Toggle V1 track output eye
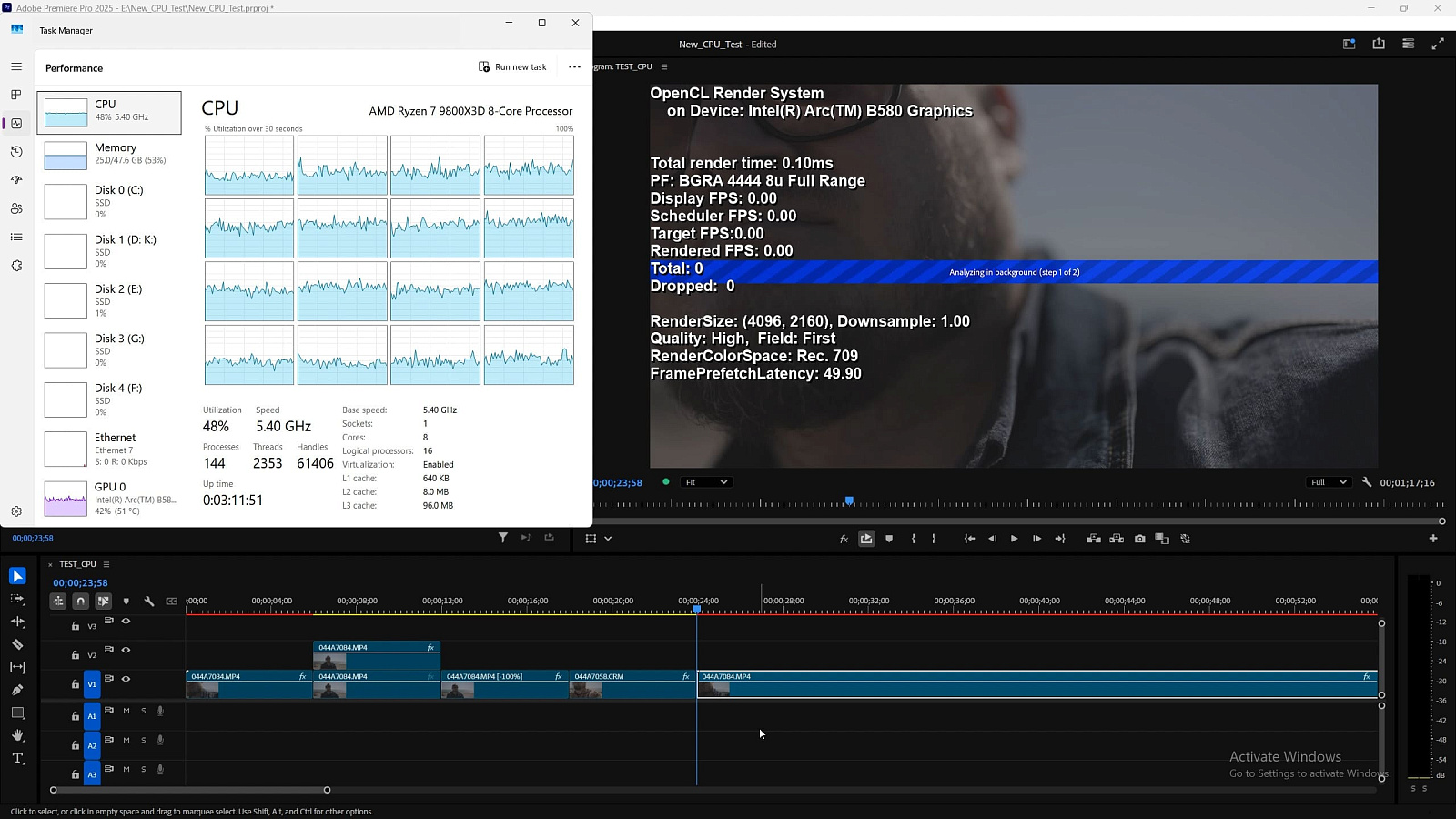Viewport: 1456px width, 819px height. pos(126,679)
